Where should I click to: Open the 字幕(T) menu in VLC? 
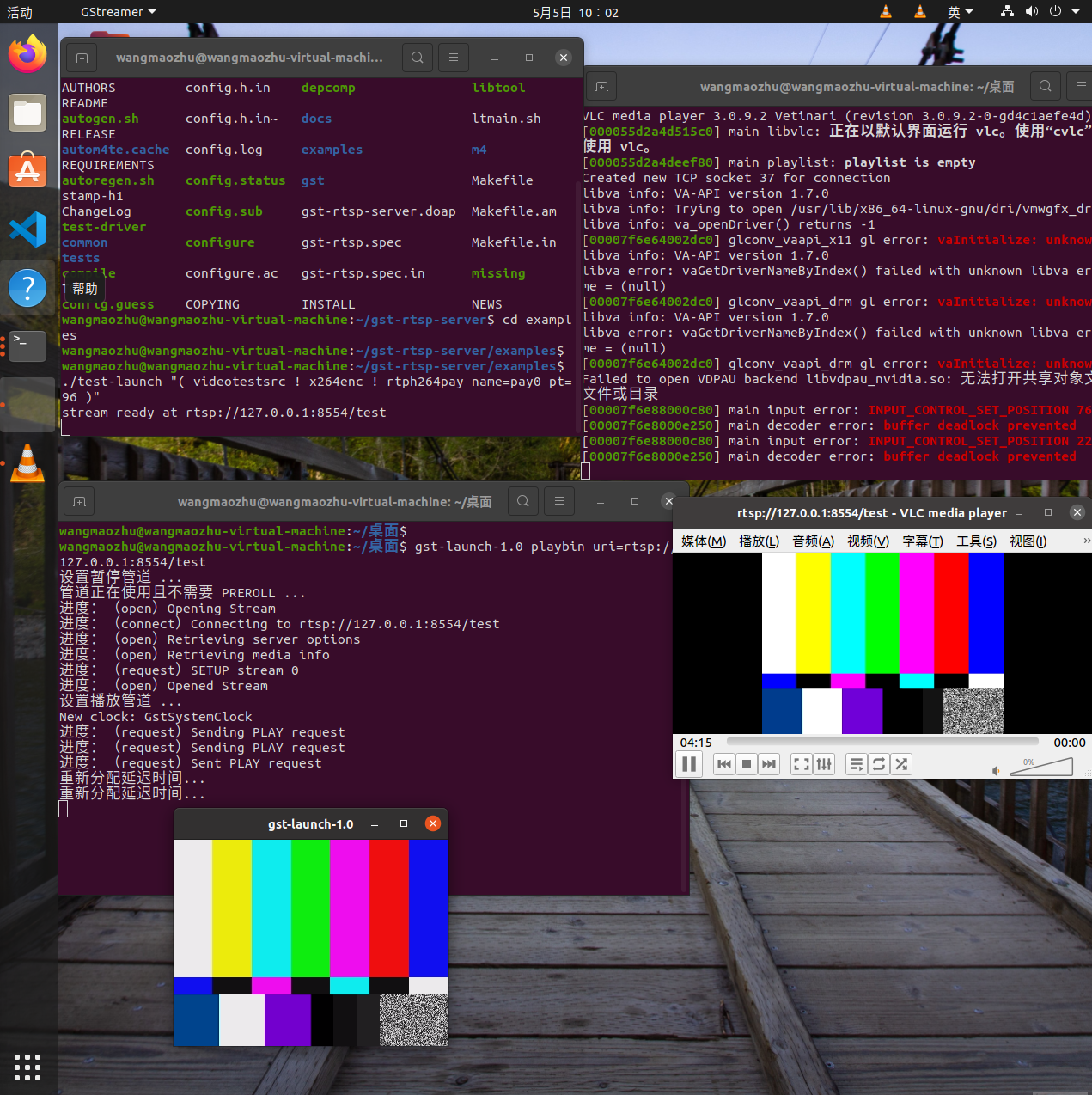(x=923, y=541)
